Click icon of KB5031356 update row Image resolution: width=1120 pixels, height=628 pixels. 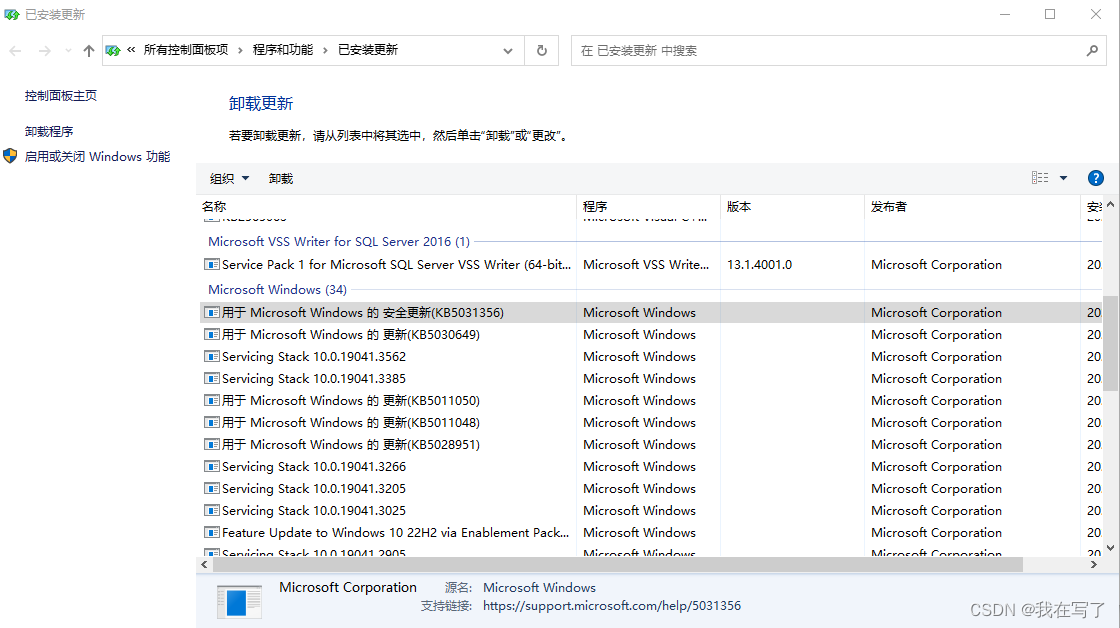pyautogui.click(x=211, y=312)
